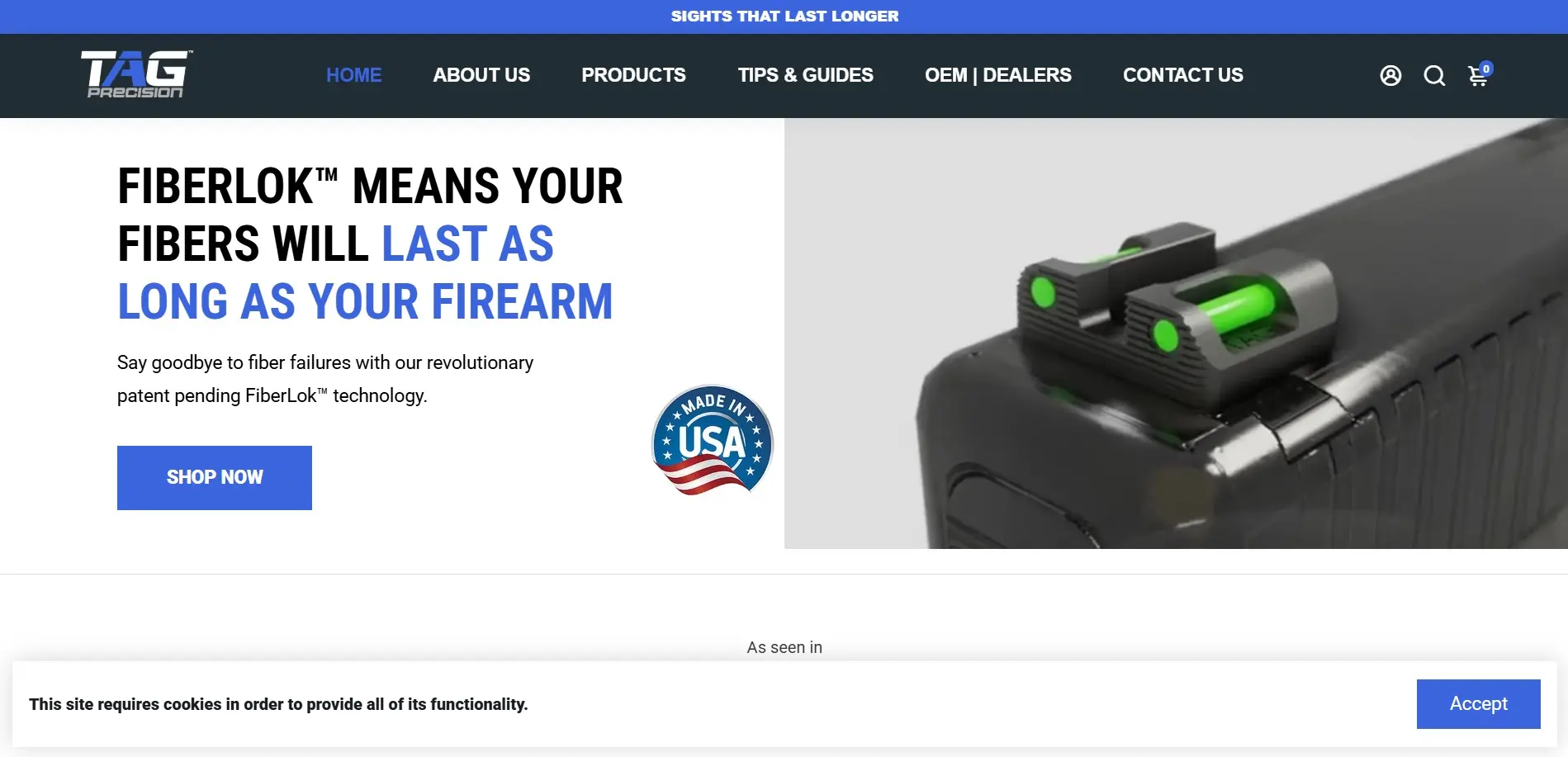The height and width of the screenshot is (757, 1568).
Task: Click the Shop Now button
Action: [215, 478]
